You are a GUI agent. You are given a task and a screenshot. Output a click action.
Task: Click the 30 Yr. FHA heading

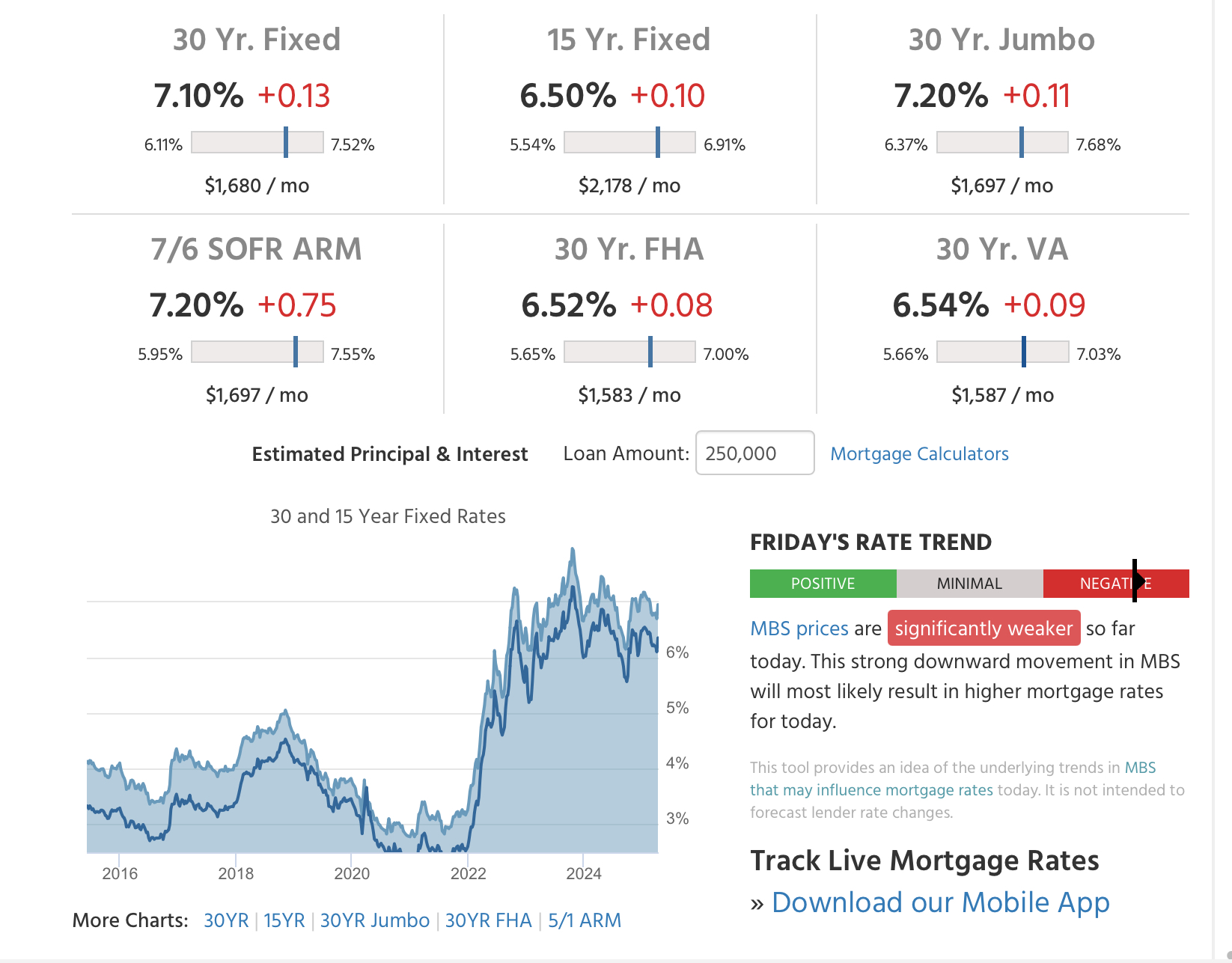(629, 249)
